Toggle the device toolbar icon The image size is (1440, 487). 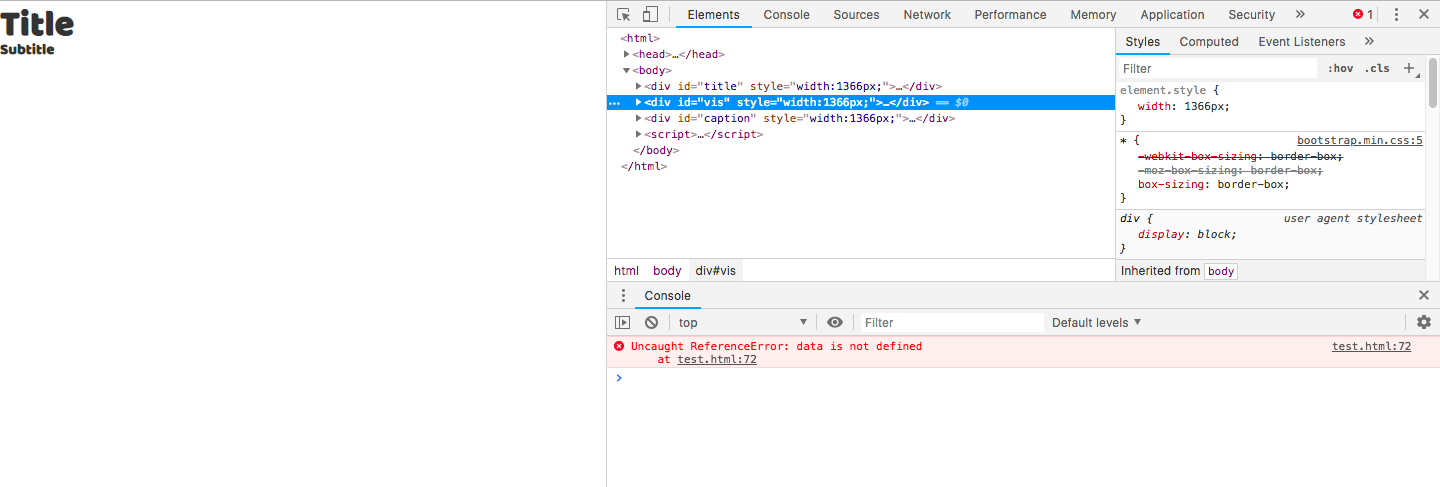click(650, 14)
